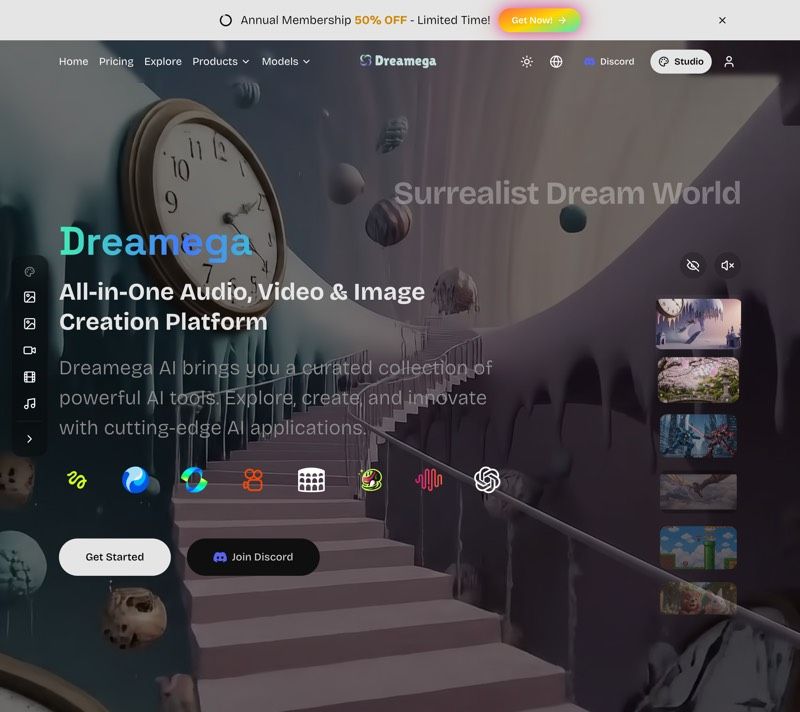The image size is (800, 712).
Task: Select the image creation icon in the sidebar
Action: (x=29, y=297)
